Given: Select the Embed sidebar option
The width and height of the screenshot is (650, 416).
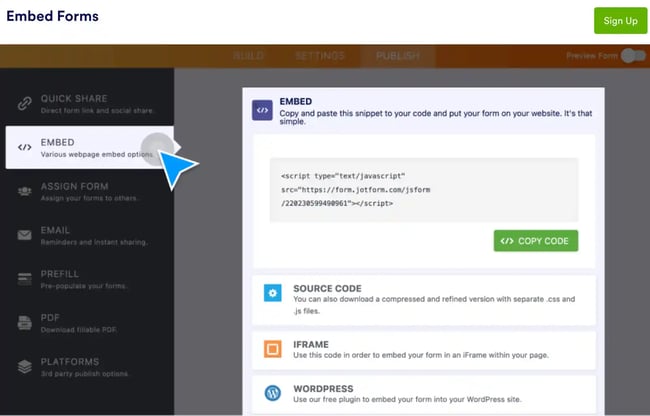Looking at the screenshot, I should 90,148.
